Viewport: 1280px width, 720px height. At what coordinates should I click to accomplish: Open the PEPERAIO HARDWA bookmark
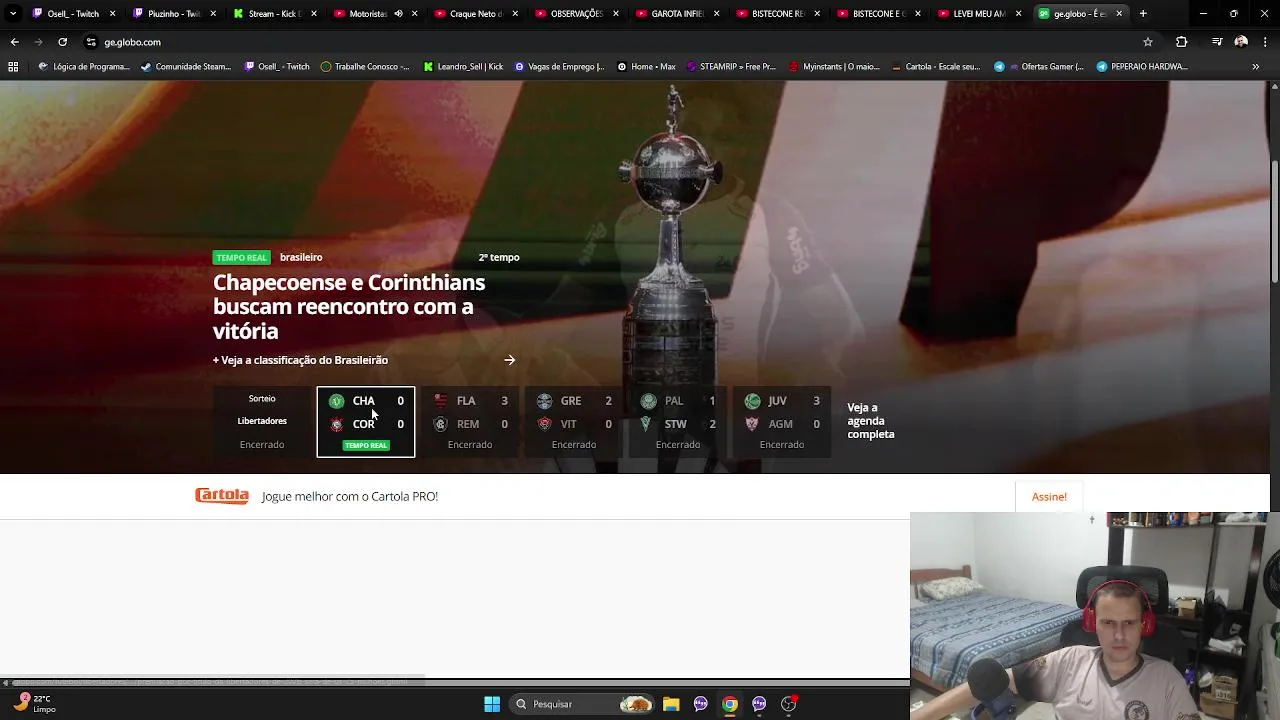pos(1142,67)
